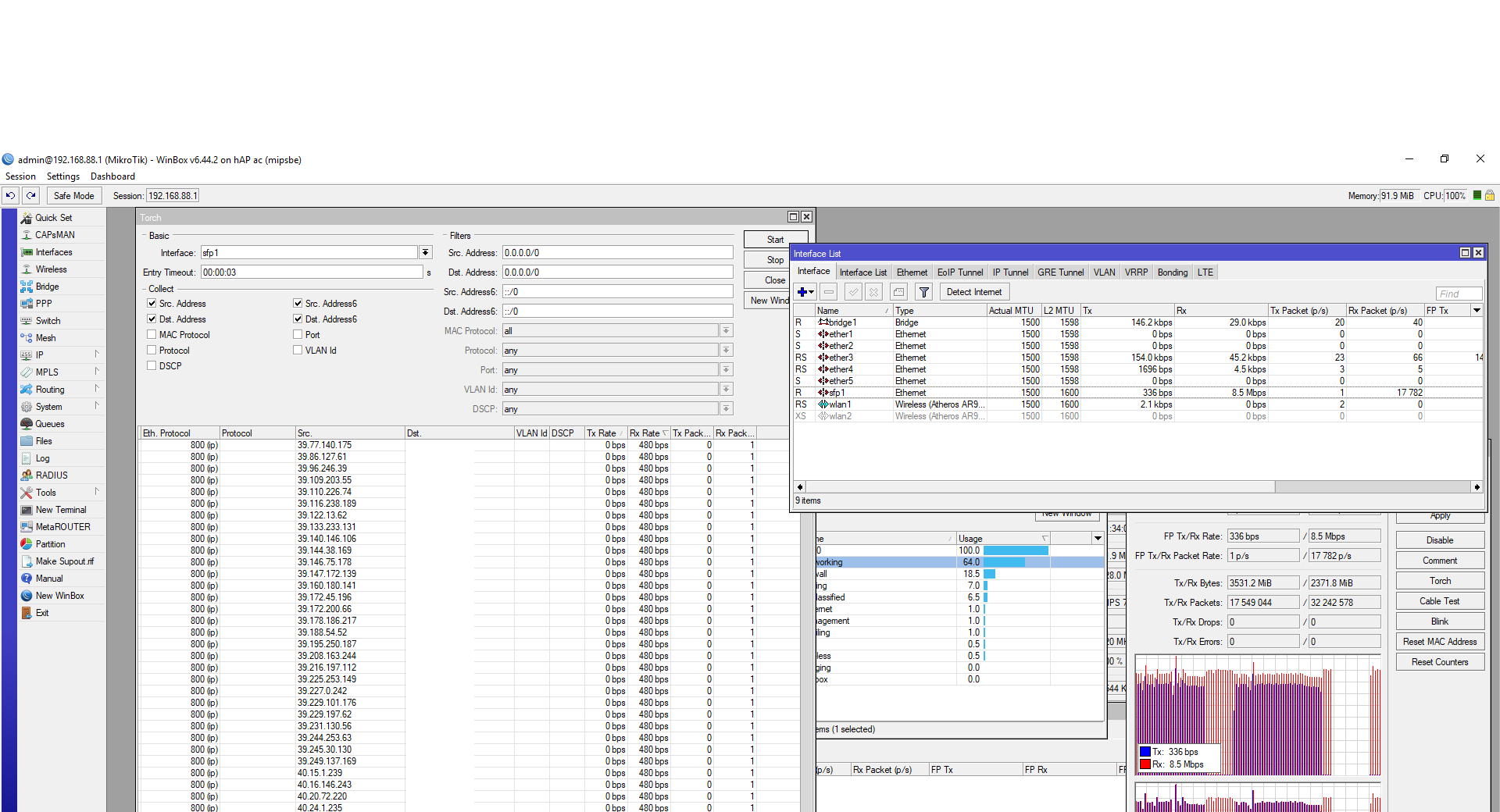Enable the MAC Protocol checkbox
Viewport: 1500px width, 812px height.
(x=152, y=334)
